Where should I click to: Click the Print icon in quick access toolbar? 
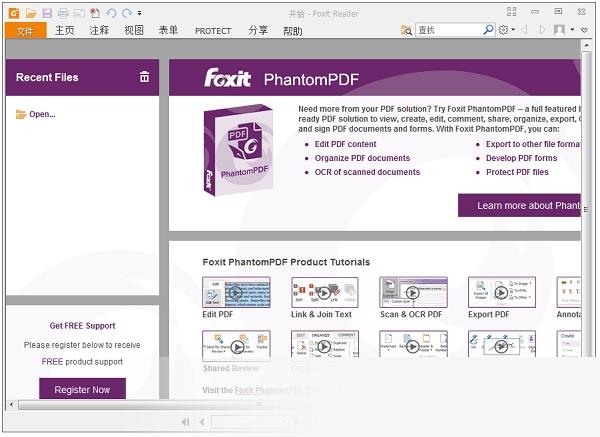63,13
